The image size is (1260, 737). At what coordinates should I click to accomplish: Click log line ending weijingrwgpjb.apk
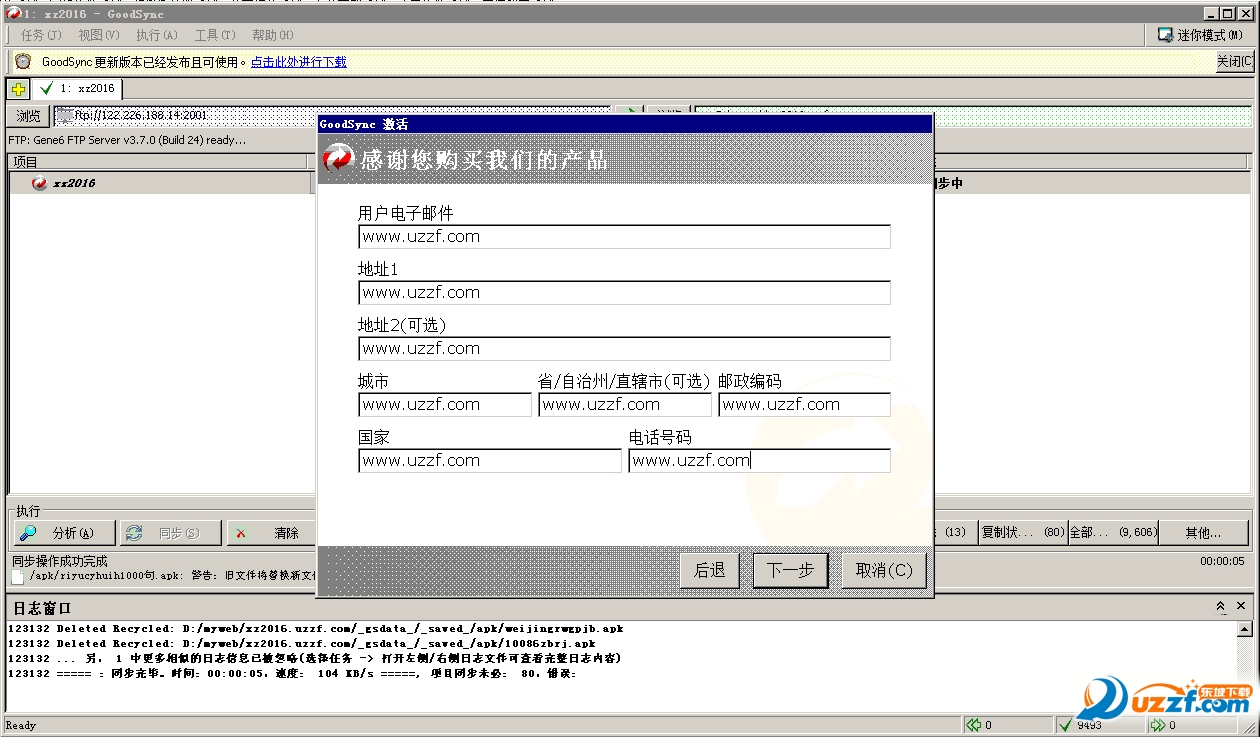[x=315, y=628]
